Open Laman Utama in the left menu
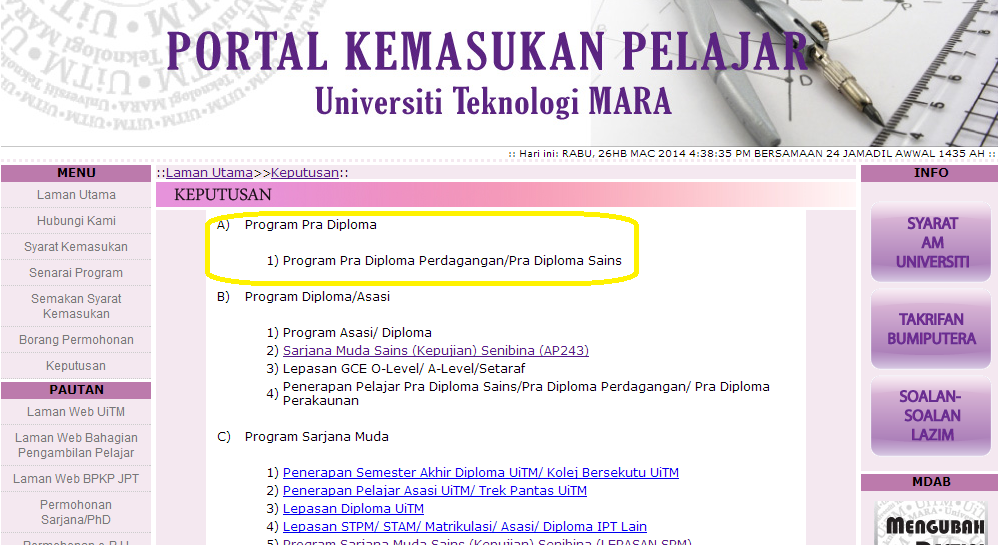 coord(76,195)
